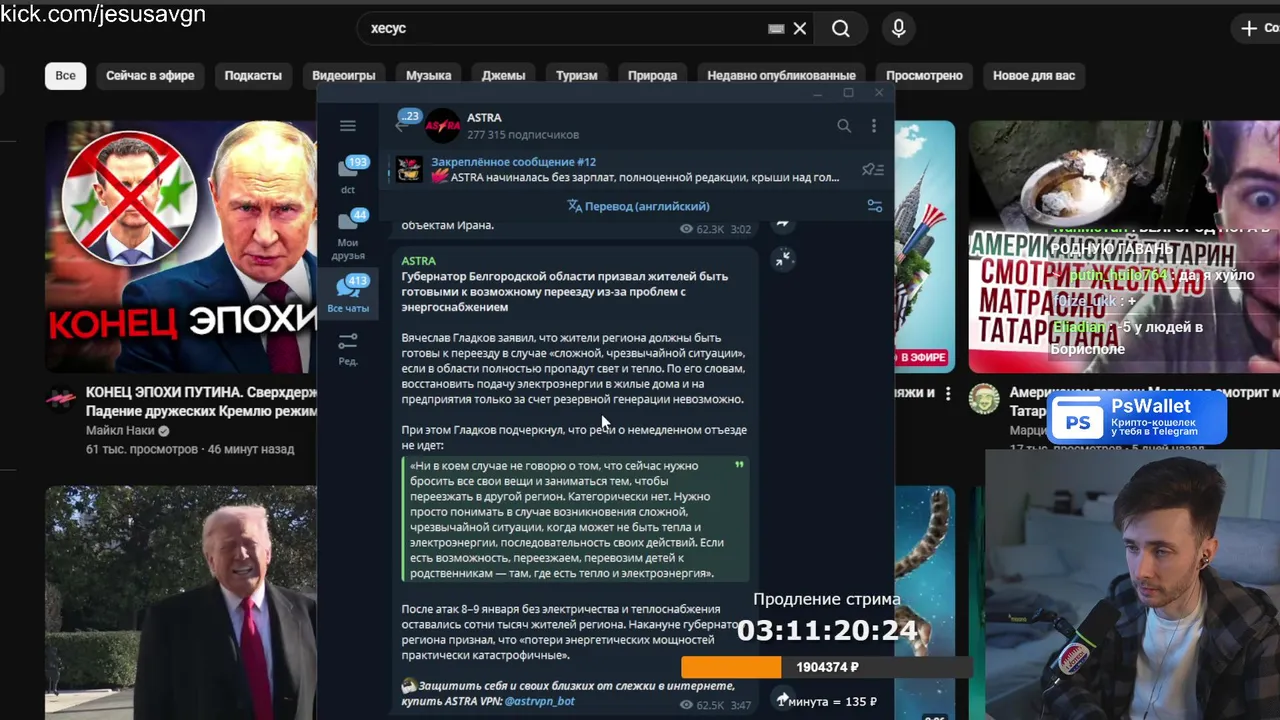Open ASTRA channel three-dot menu
This screenshot has height=720, width=1280.
873,126
